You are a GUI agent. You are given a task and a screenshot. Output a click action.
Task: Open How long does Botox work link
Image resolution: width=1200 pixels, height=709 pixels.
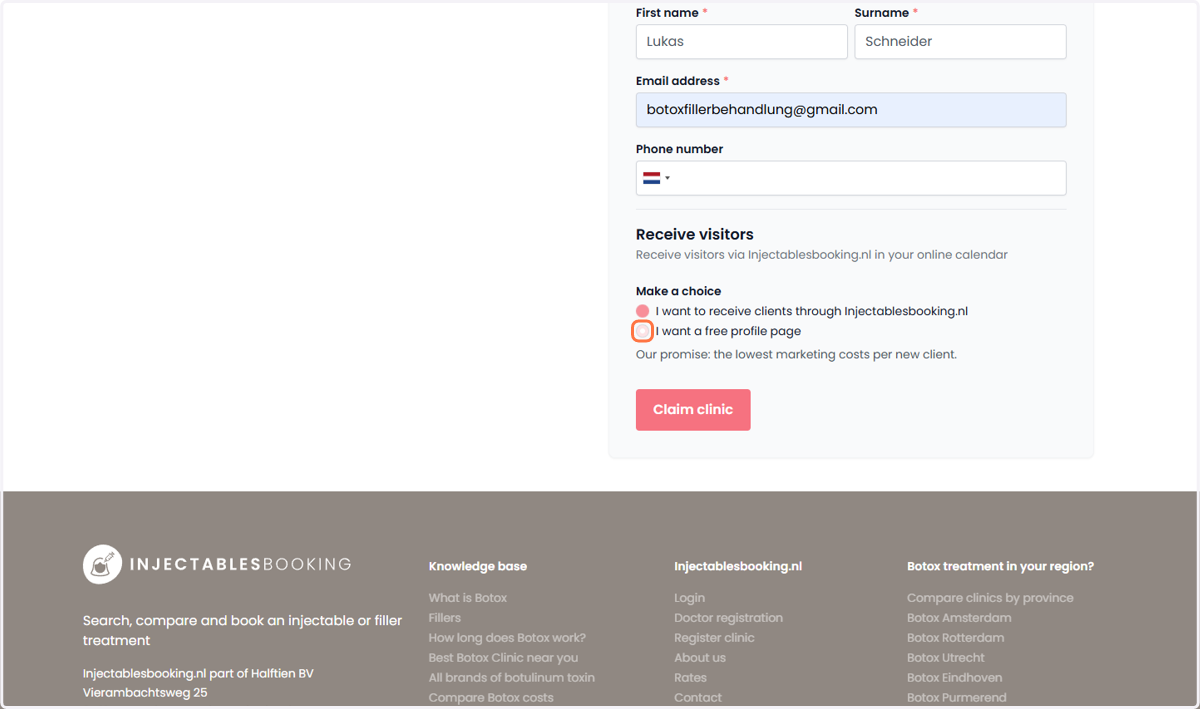point(507,638)
